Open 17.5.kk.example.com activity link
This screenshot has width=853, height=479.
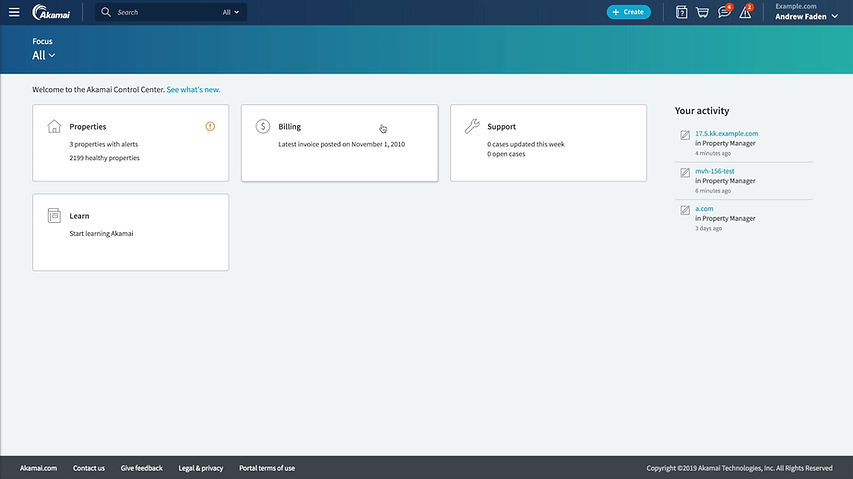tap(726, 133)
